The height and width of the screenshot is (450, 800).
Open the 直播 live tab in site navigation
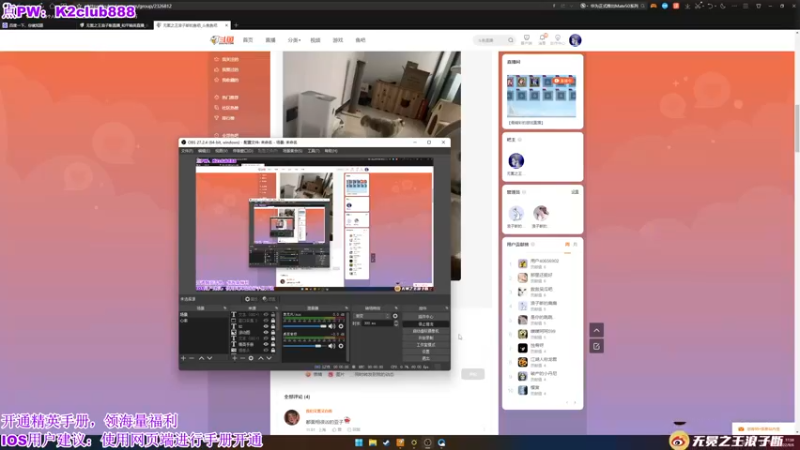pos(270,40)
